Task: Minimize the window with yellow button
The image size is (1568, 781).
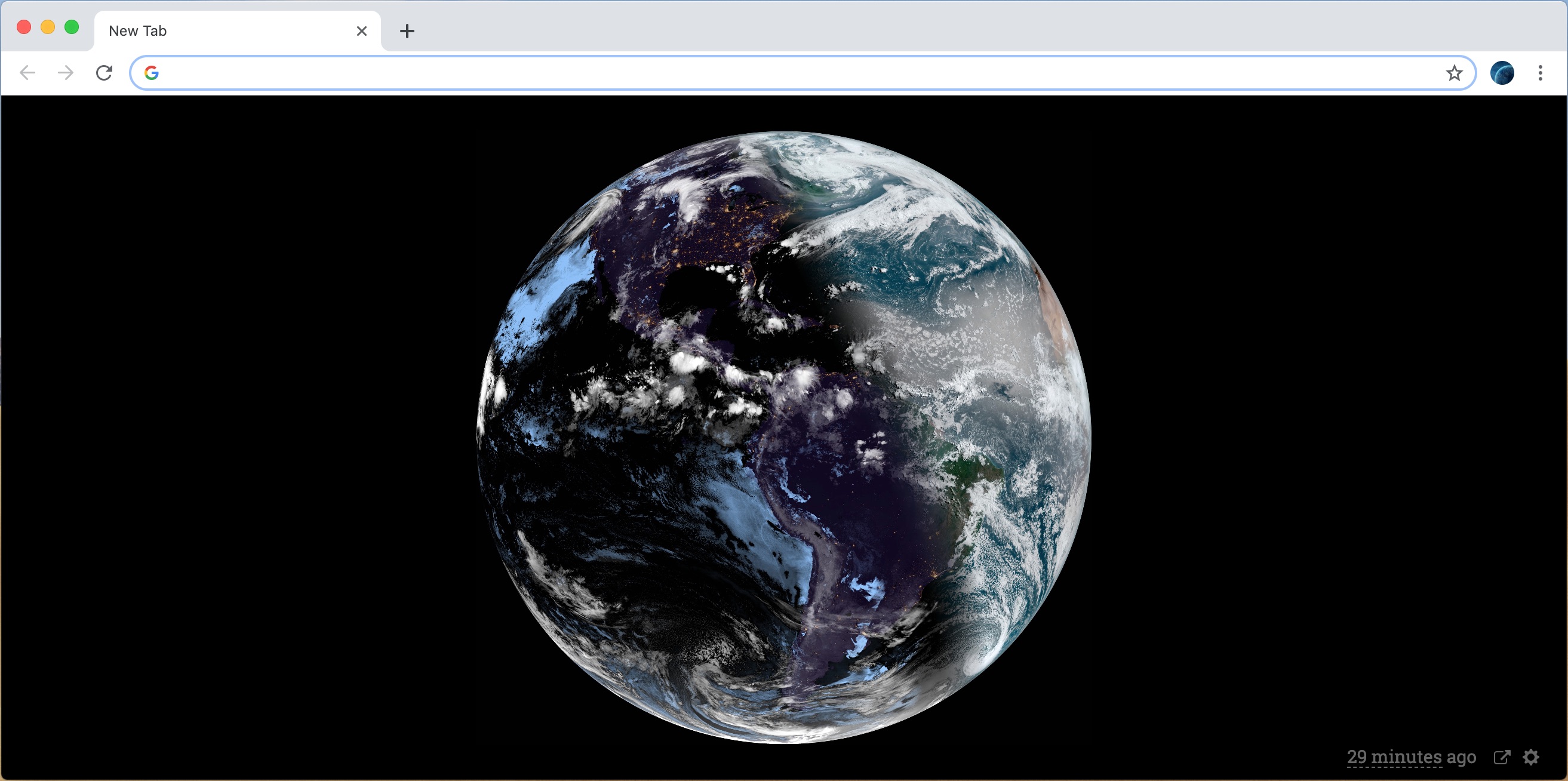Action: 48,27
